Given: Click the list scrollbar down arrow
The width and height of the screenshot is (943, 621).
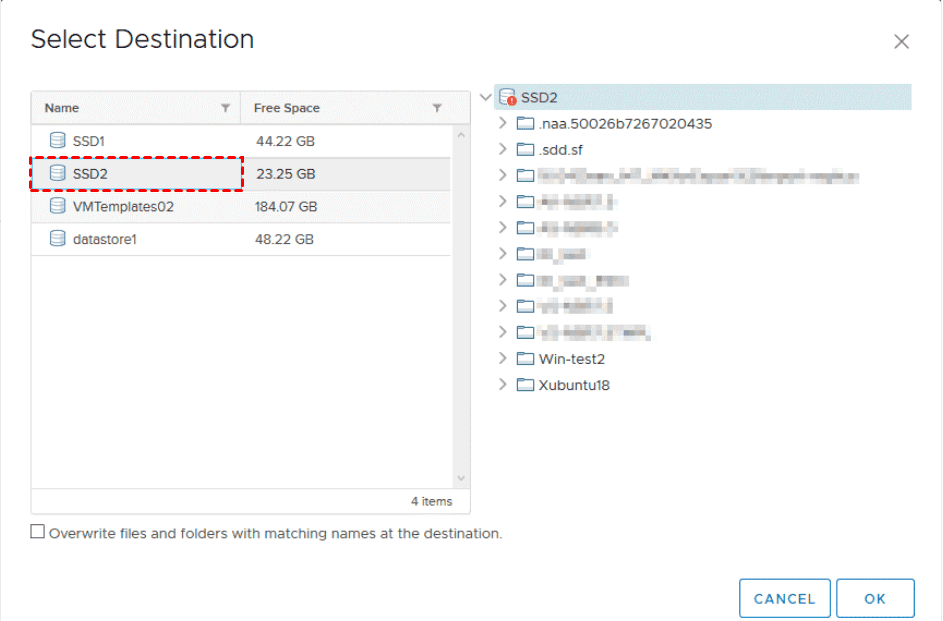Looking at the screenshot, I should [x=461, y=479].
